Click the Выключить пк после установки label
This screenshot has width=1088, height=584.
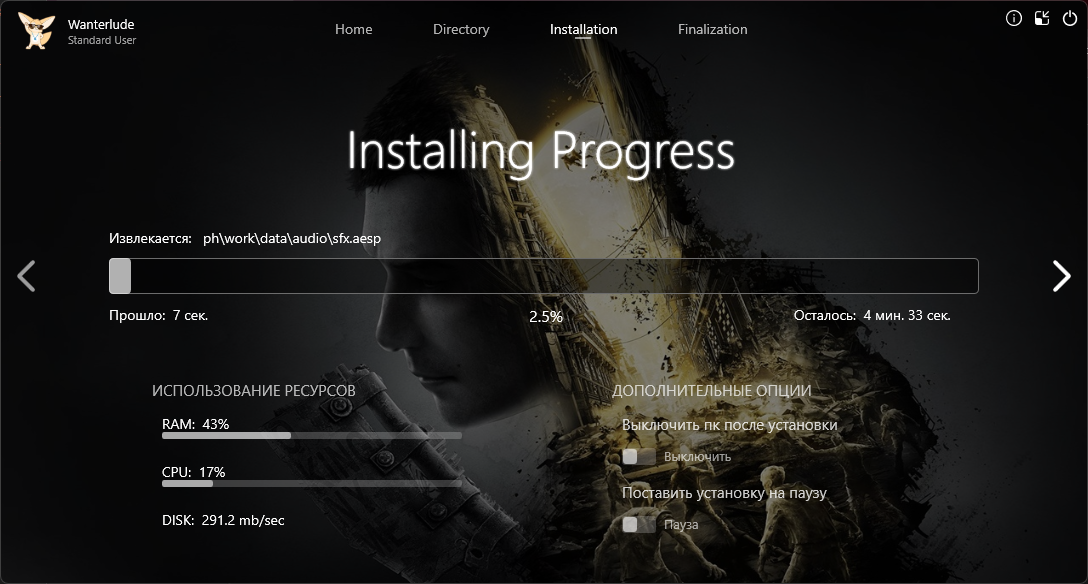(x=729, y=425)
